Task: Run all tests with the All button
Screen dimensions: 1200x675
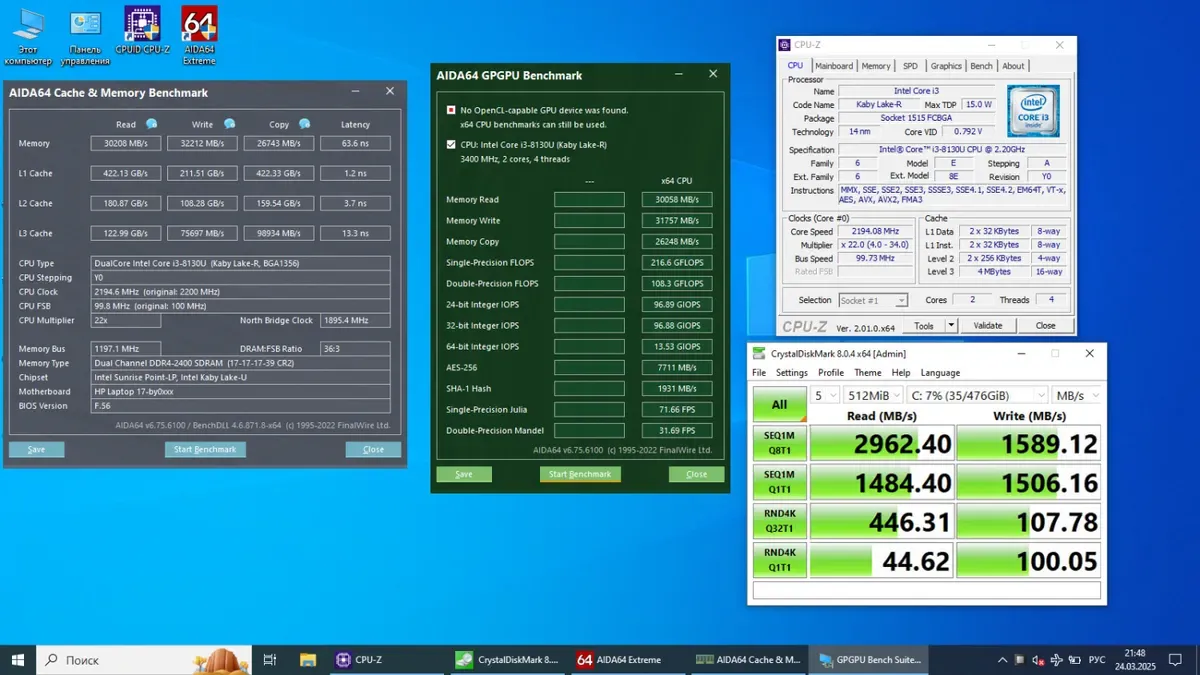Action: coord(778,404)
